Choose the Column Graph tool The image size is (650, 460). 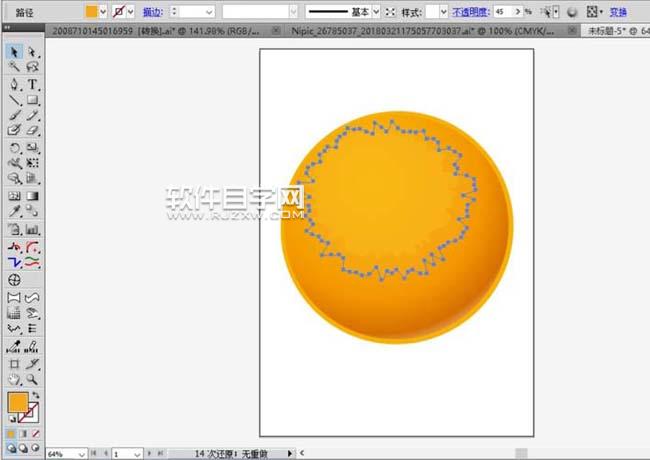coord(32,229)
